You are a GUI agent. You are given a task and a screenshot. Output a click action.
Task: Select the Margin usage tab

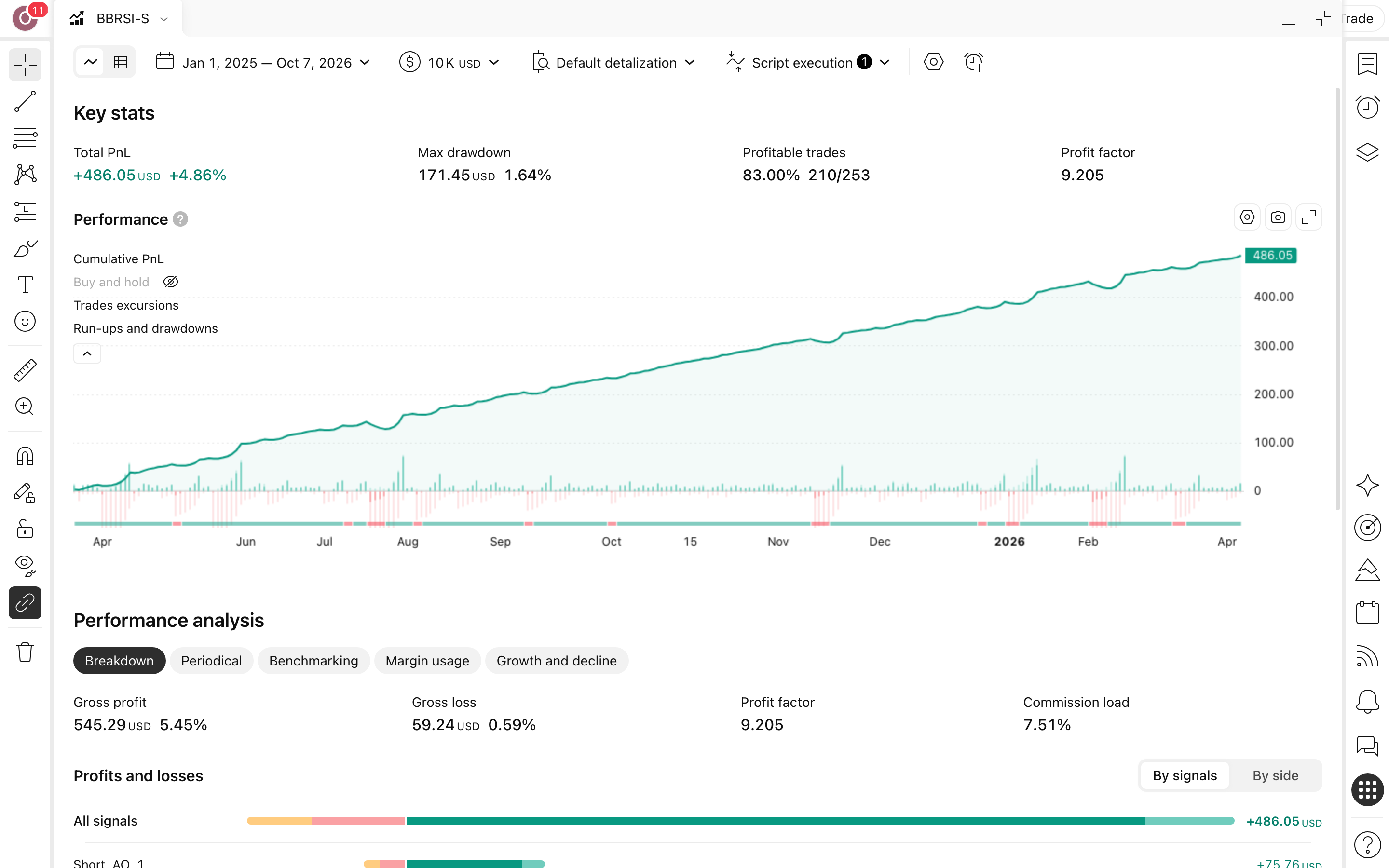427,661
